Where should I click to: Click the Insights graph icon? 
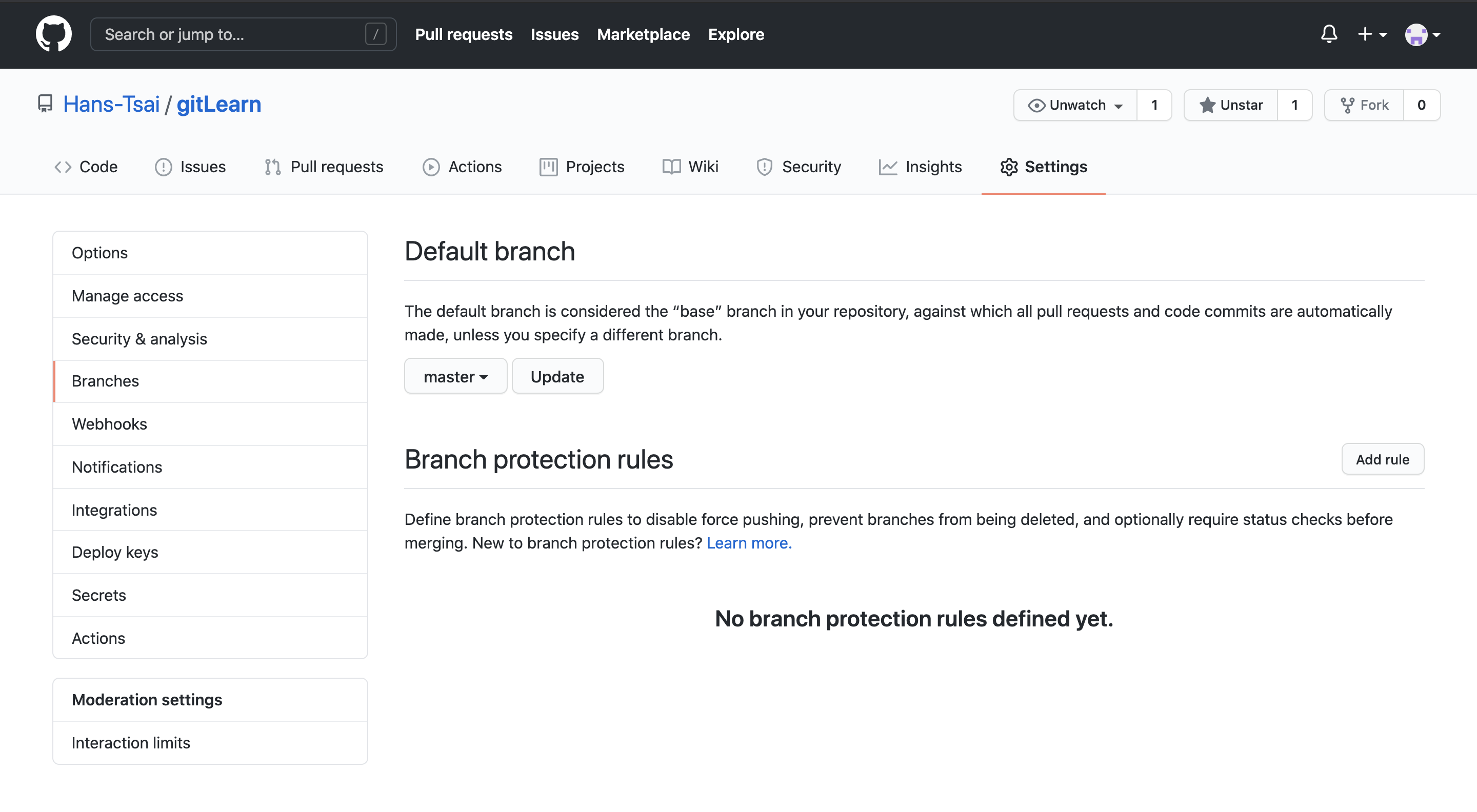pyautogui.click(x=888, y=167)
